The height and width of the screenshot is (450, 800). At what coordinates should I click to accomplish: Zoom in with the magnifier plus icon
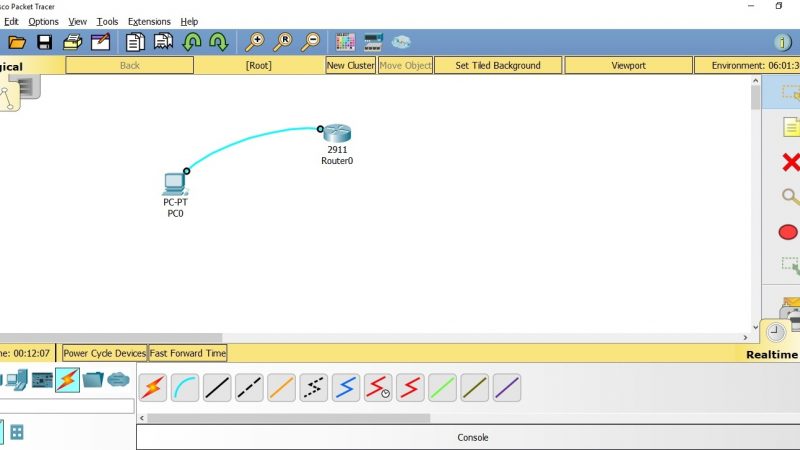tap(255, 42)
